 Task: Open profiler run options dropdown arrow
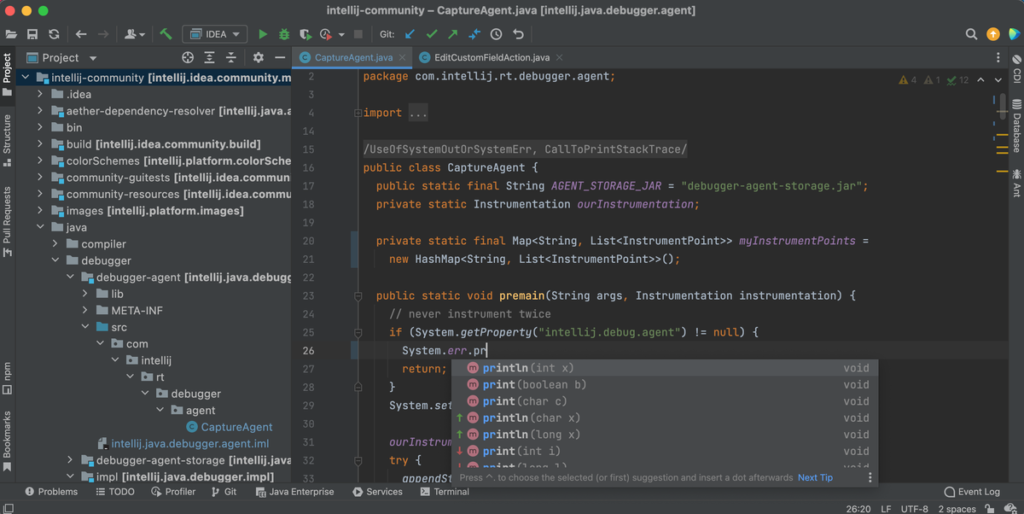[x=341, y=35]
